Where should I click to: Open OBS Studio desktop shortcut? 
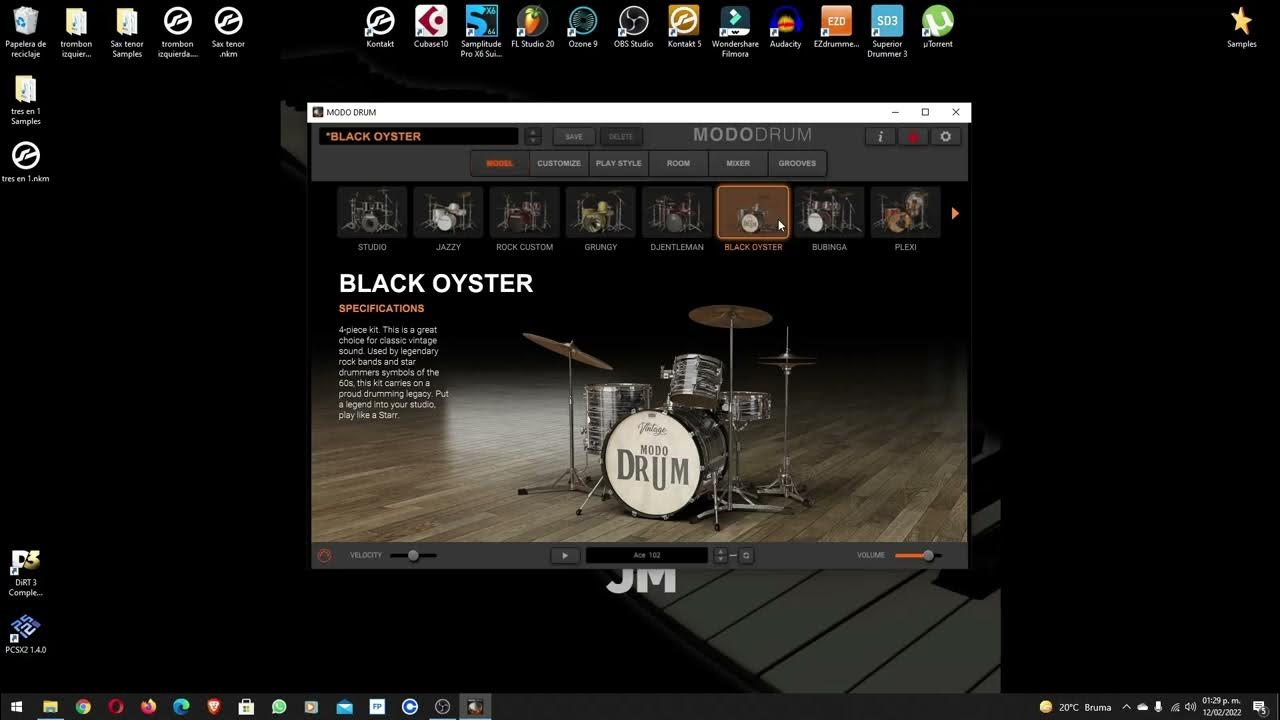pyautogui.click(x=633, y=28)
